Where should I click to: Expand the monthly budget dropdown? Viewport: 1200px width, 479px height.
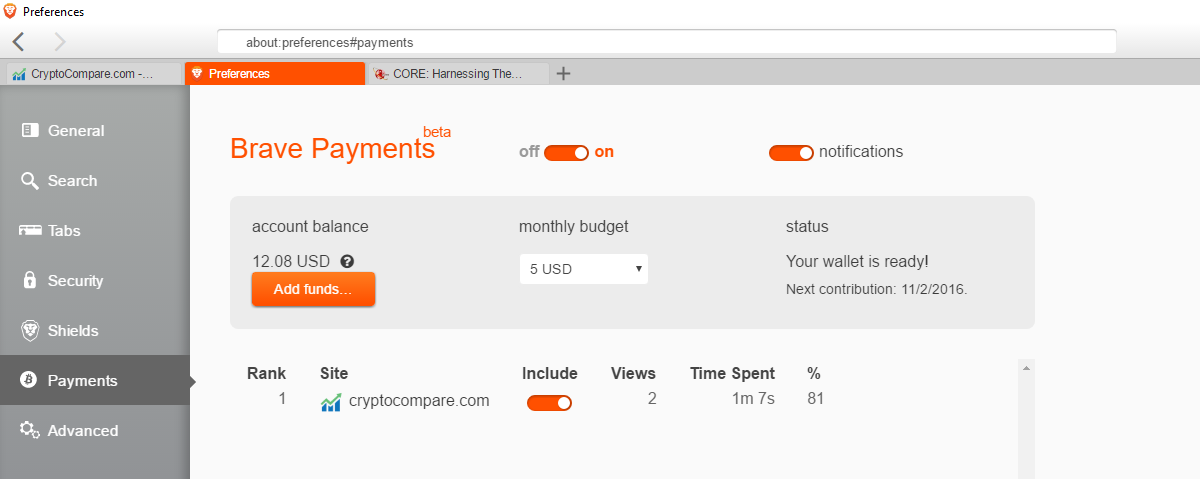click(x=583, y=269)
